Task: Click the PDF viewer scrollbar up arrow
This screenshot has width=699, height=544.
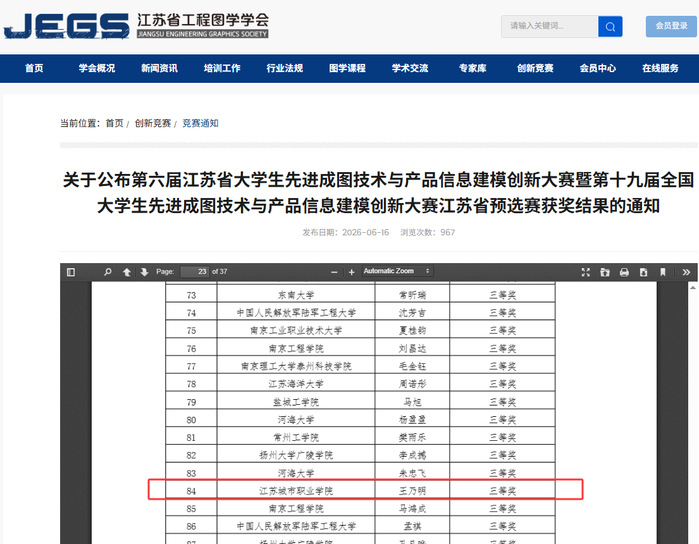Action: 693,288
